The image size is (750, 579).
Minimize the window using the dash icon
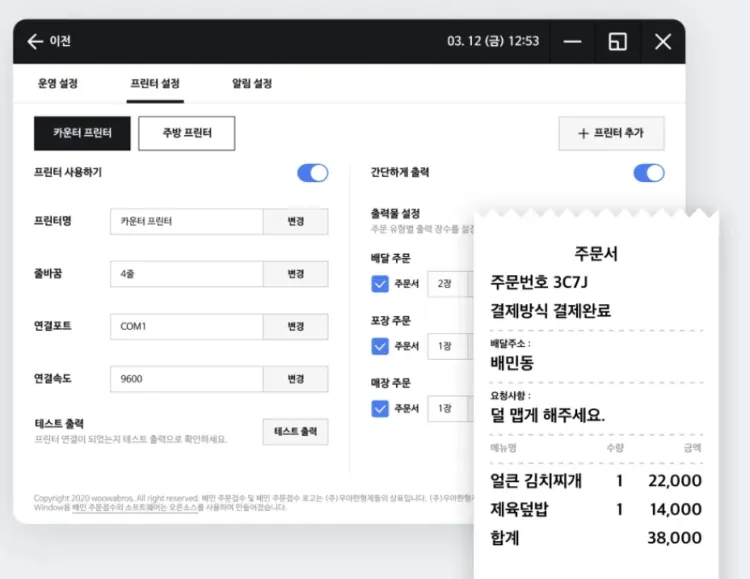572,41
